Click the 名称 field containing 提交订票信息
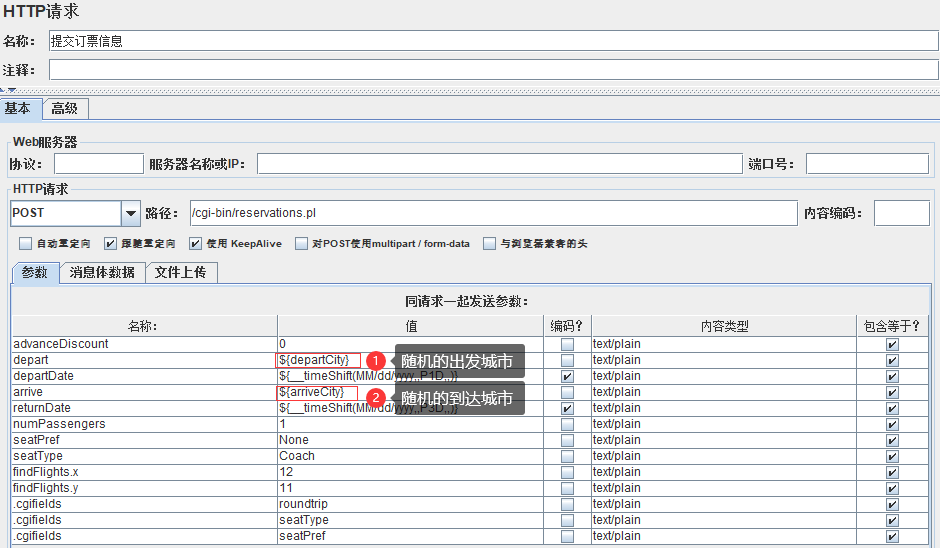 [x=493, y=41]
